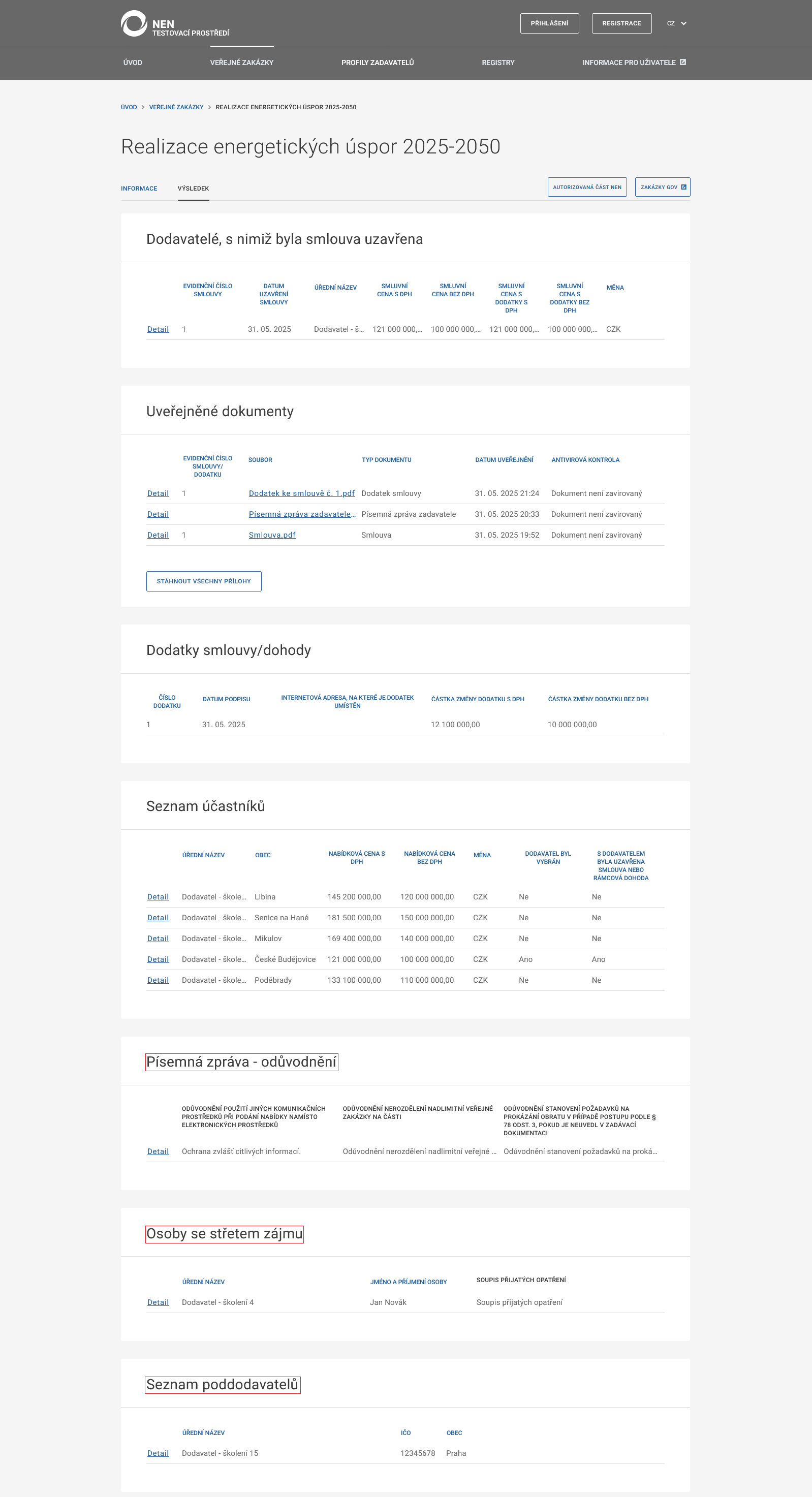Open Detail for Písemná zpráva zadavatele document

[x=158, y=514]
